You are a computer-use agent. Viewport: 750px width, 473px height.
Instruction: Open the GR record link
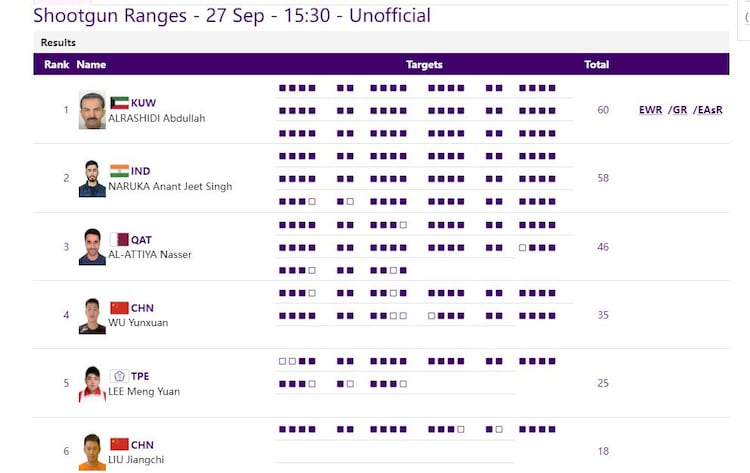click(678, 110)
